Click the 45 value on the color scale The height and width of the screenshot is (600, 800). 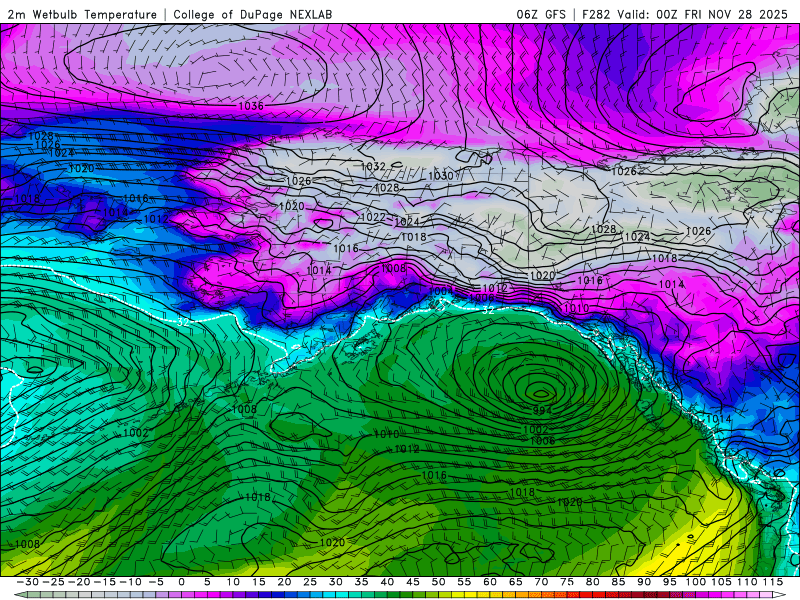point(413,582)
